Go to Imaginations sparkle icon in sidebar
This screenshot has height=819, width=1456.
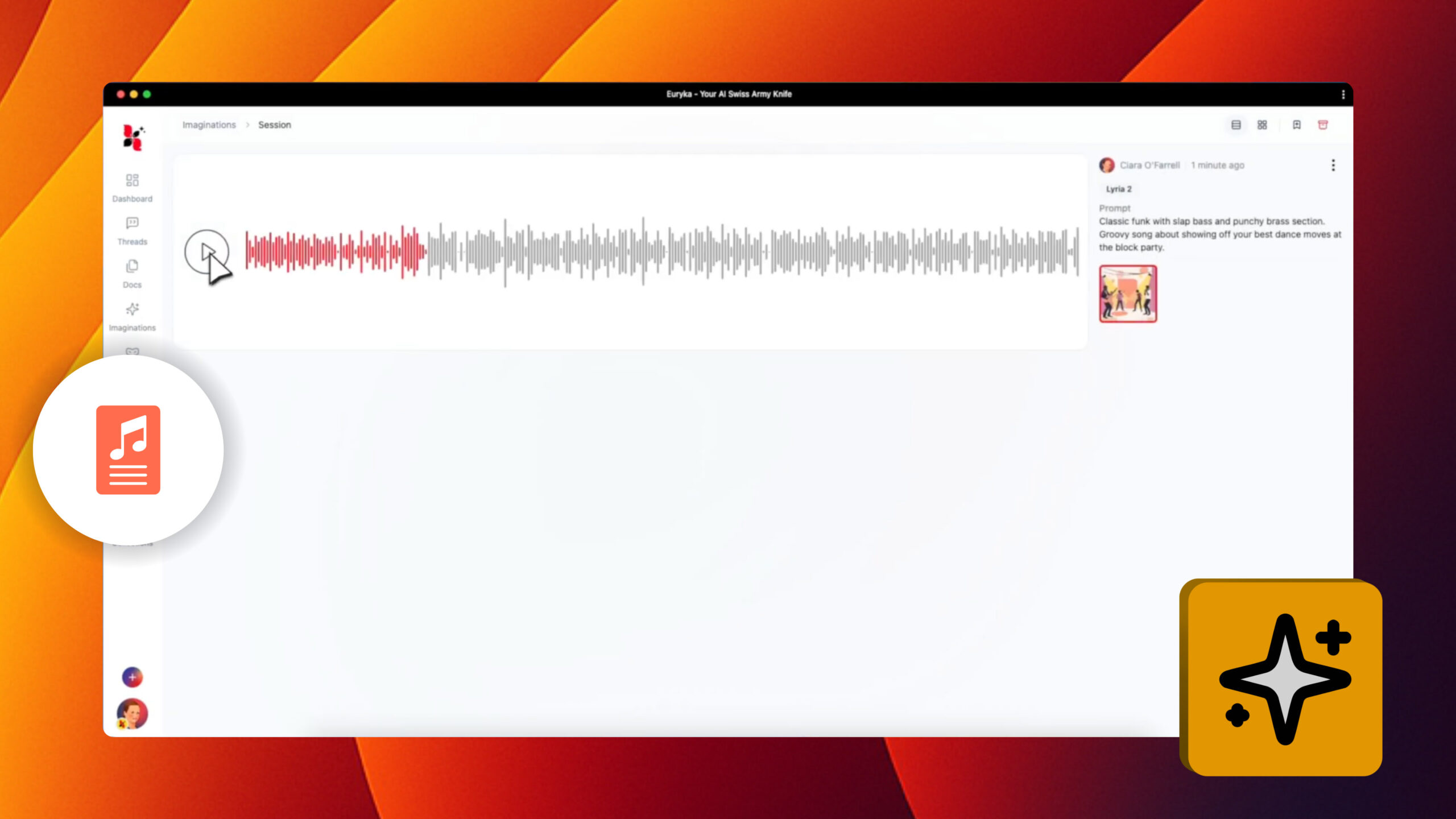tap(132, 309)
